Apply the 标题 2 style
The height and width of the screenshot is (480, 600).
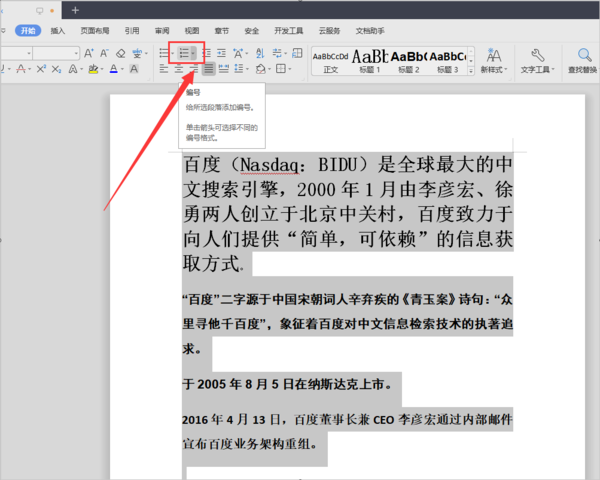click(x=409, y=61)
